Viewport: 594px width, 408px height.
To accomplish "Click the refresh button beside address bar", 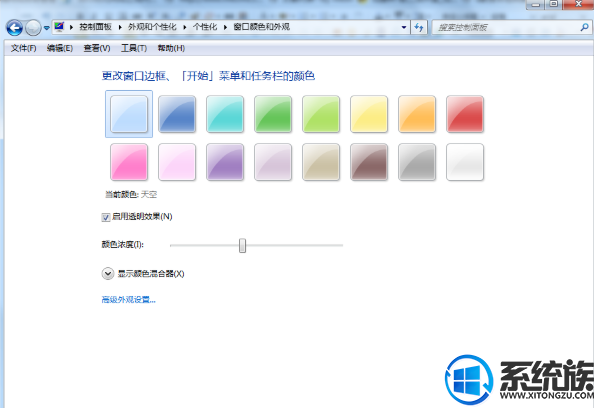I will [419, 27].
